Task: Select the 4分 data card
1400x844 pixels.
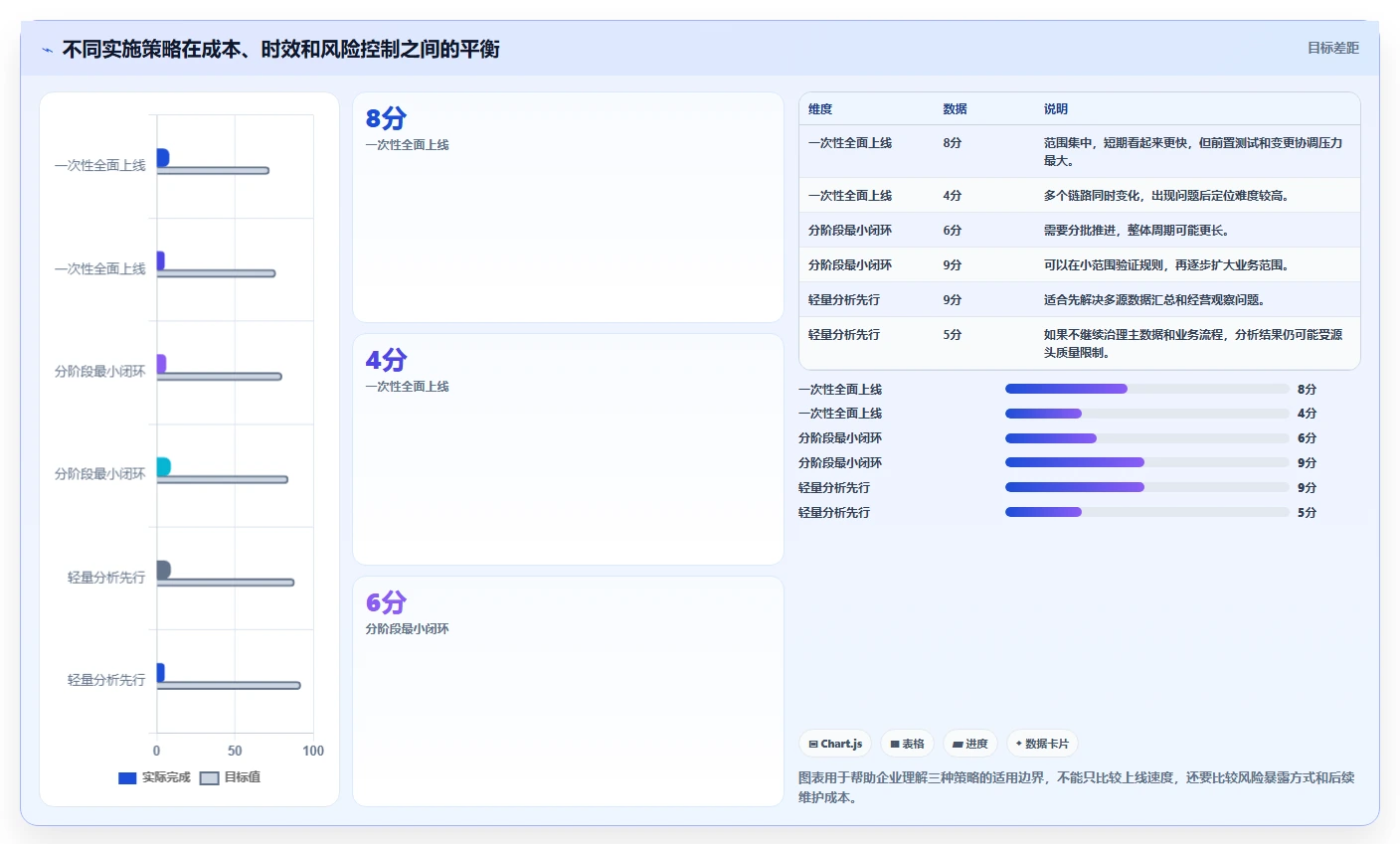Action: (x=568, y=449)
